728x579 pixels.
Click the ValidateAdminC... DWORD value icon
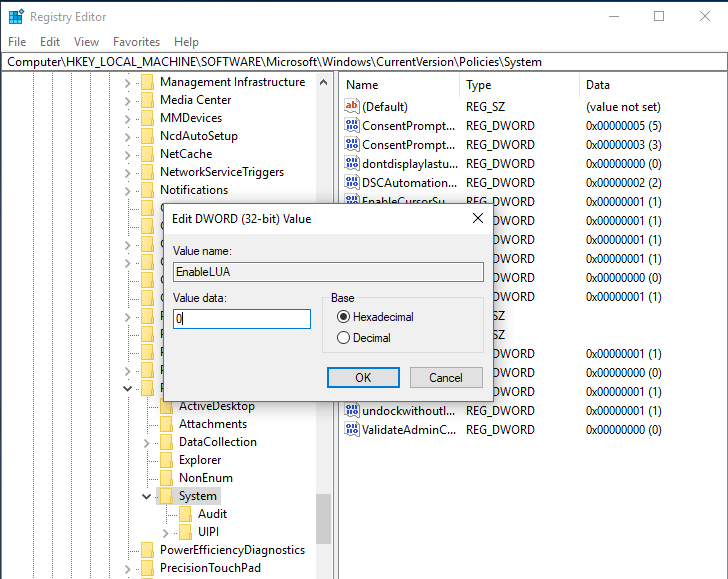351,429
